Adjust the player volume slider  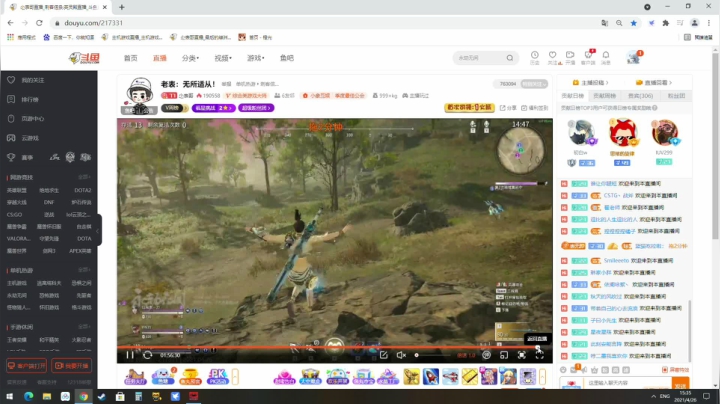tap(432, 355)
